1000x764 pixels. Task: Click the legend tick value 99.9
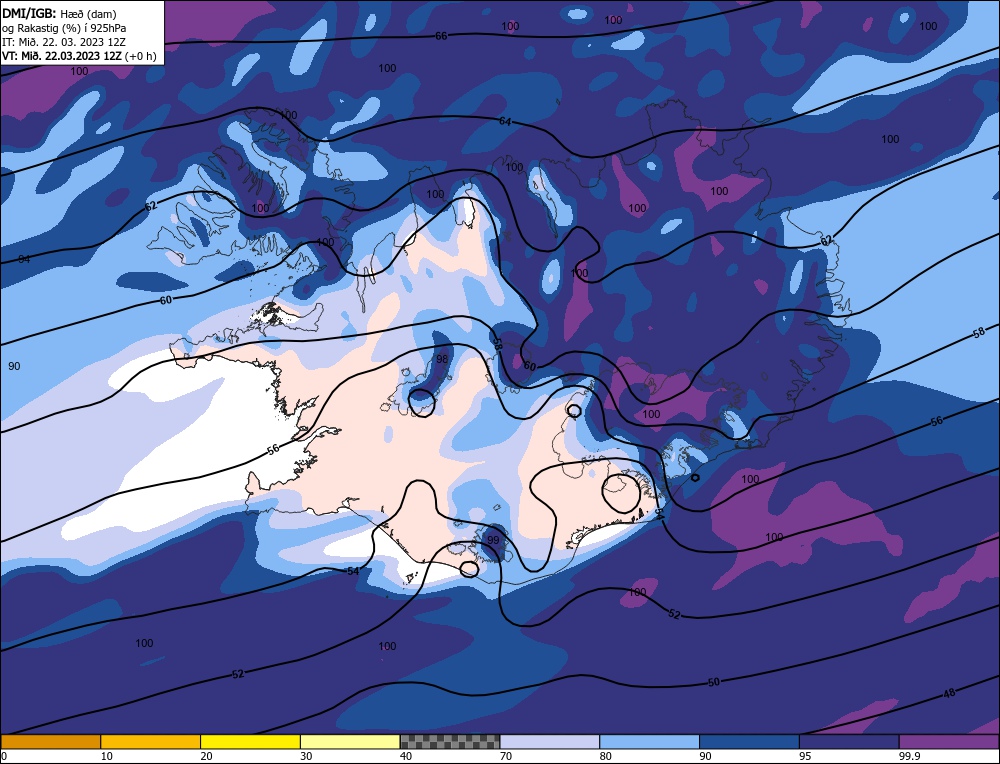coord(908,756)
